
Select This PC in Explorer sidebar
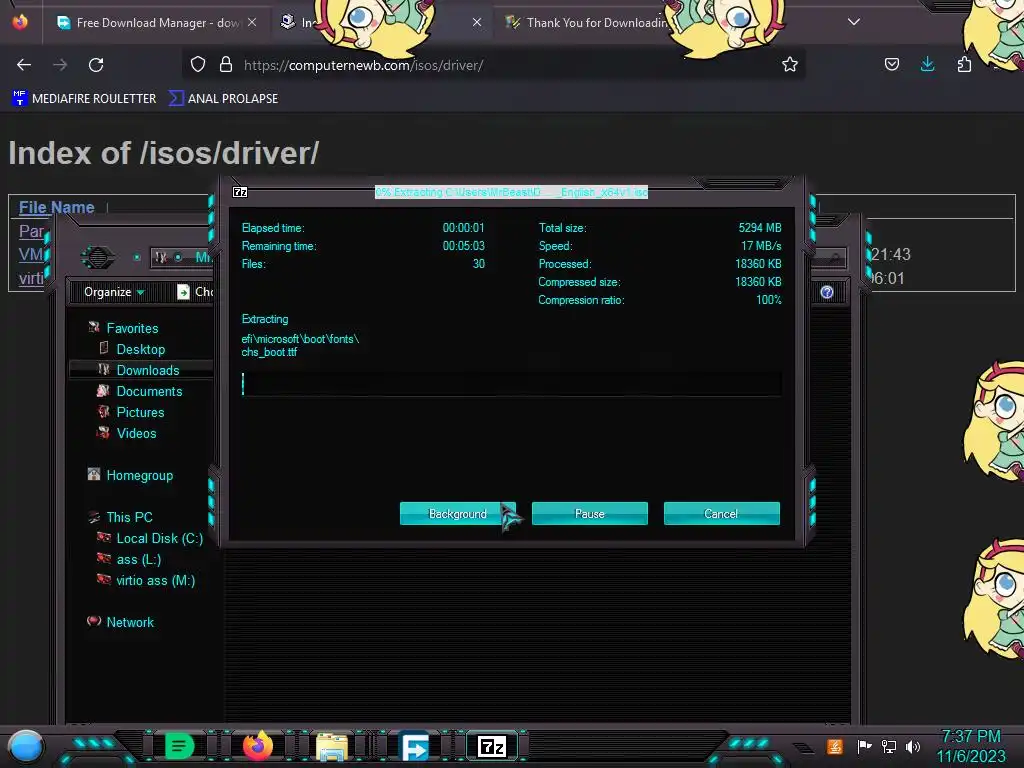point(129,517)
